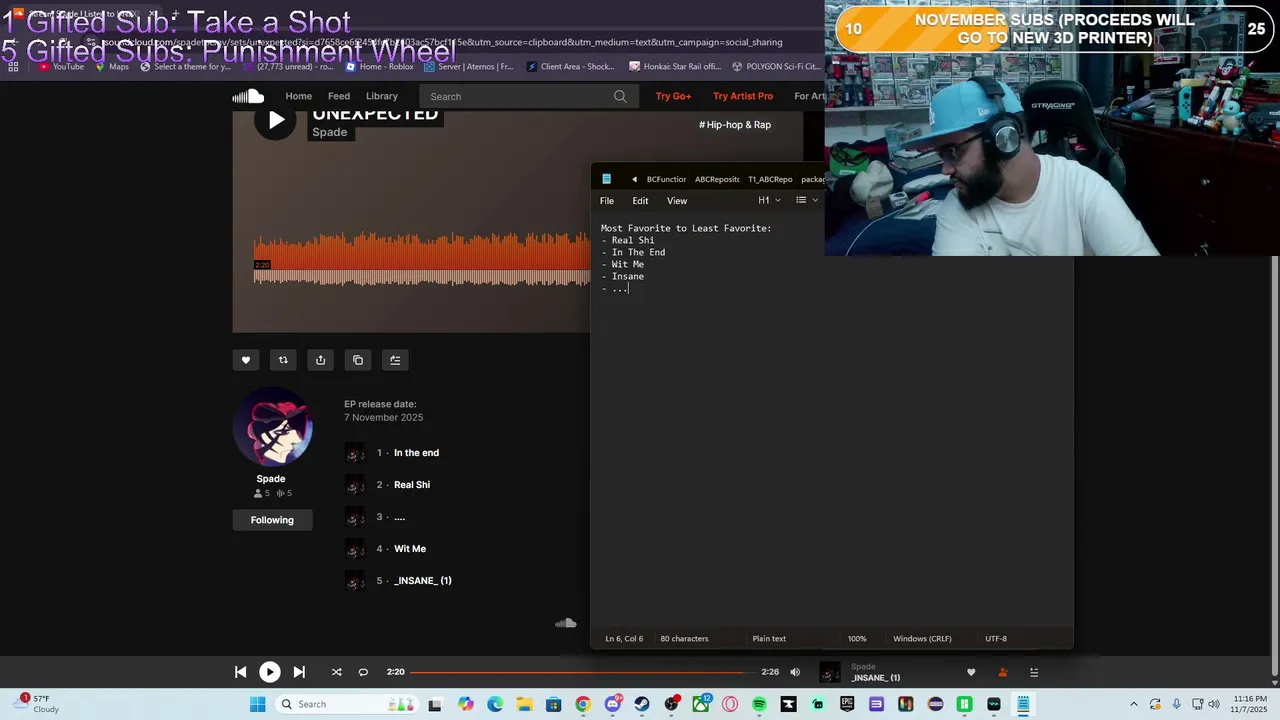
Task: Open the Windows Start menu
Action: (257, 704)
